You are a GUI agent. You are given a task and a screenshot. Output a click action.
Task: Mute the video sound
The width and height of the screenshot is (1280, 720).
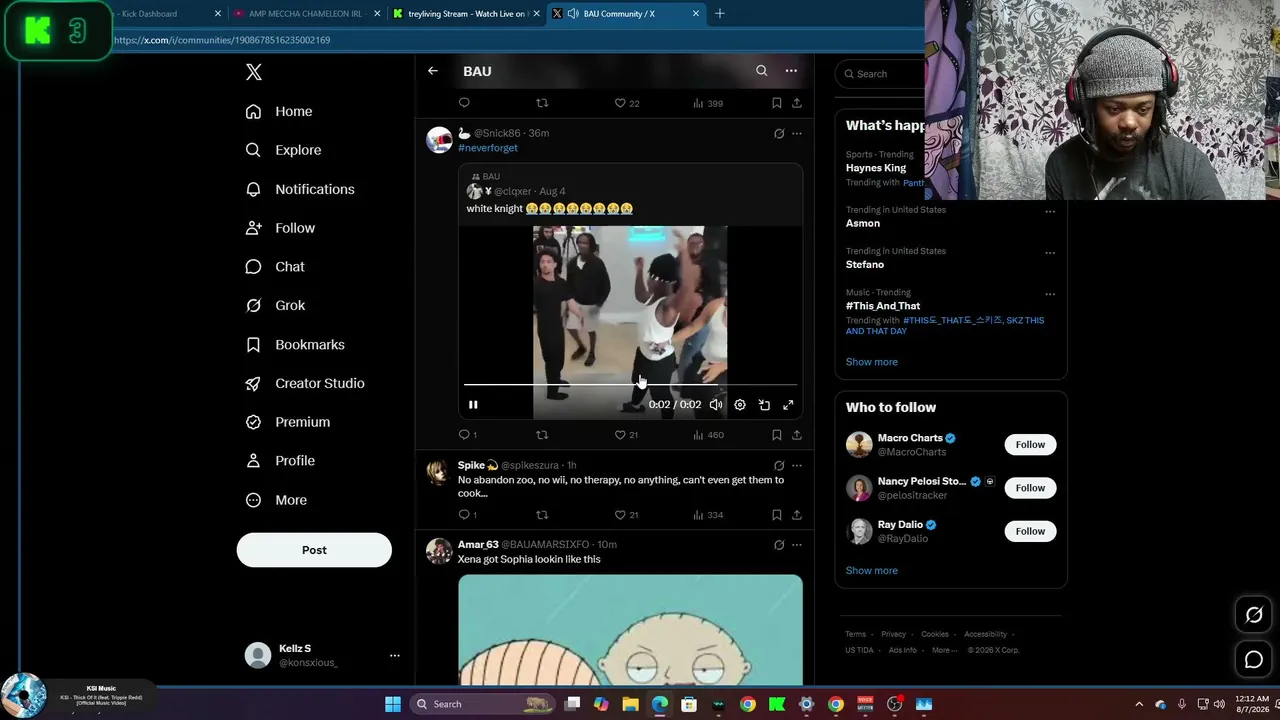716,405
